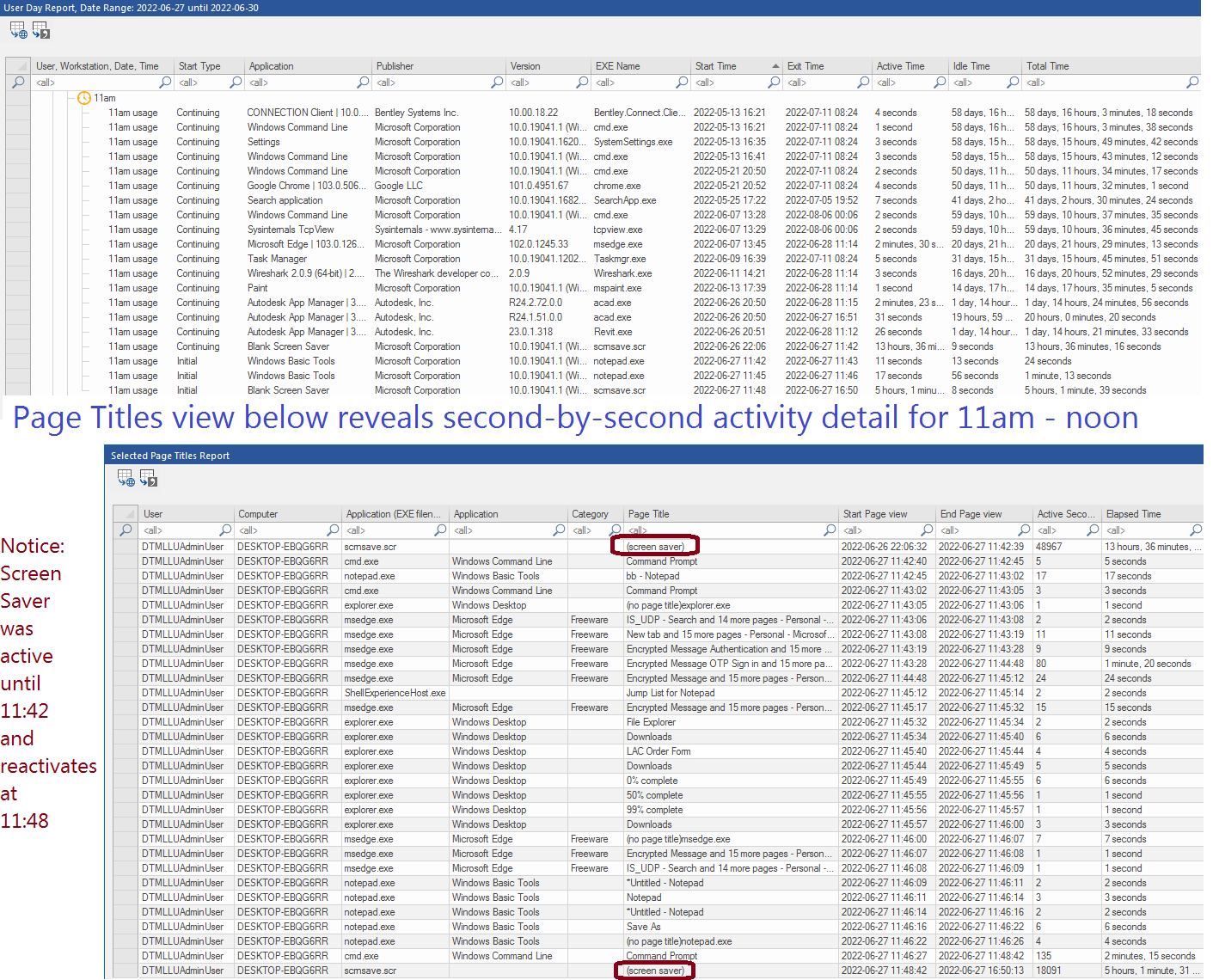Click filter-row magnifier at left of top grid
Viewport: 1213px width, 980px height.
pos(18,83)
